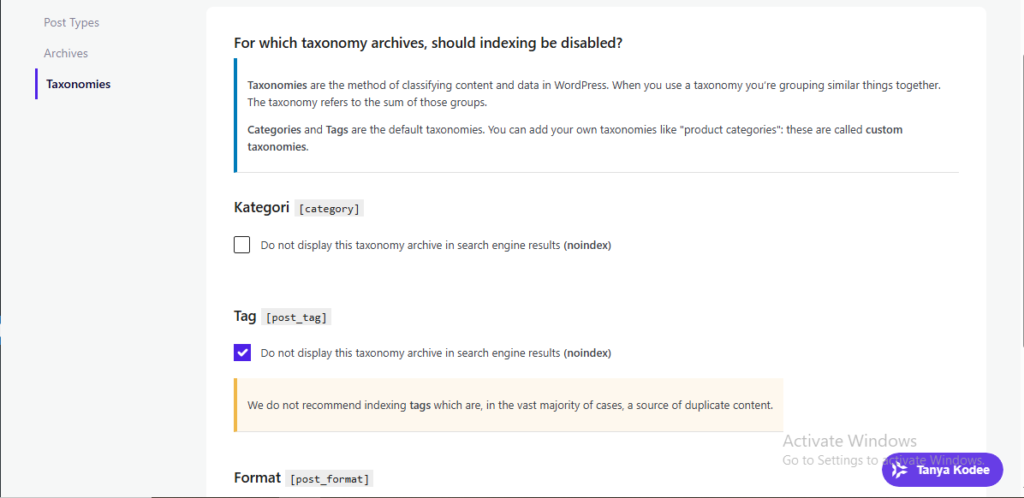Click the Kategori section heading
1024x498 pixels.
point(261,208)
